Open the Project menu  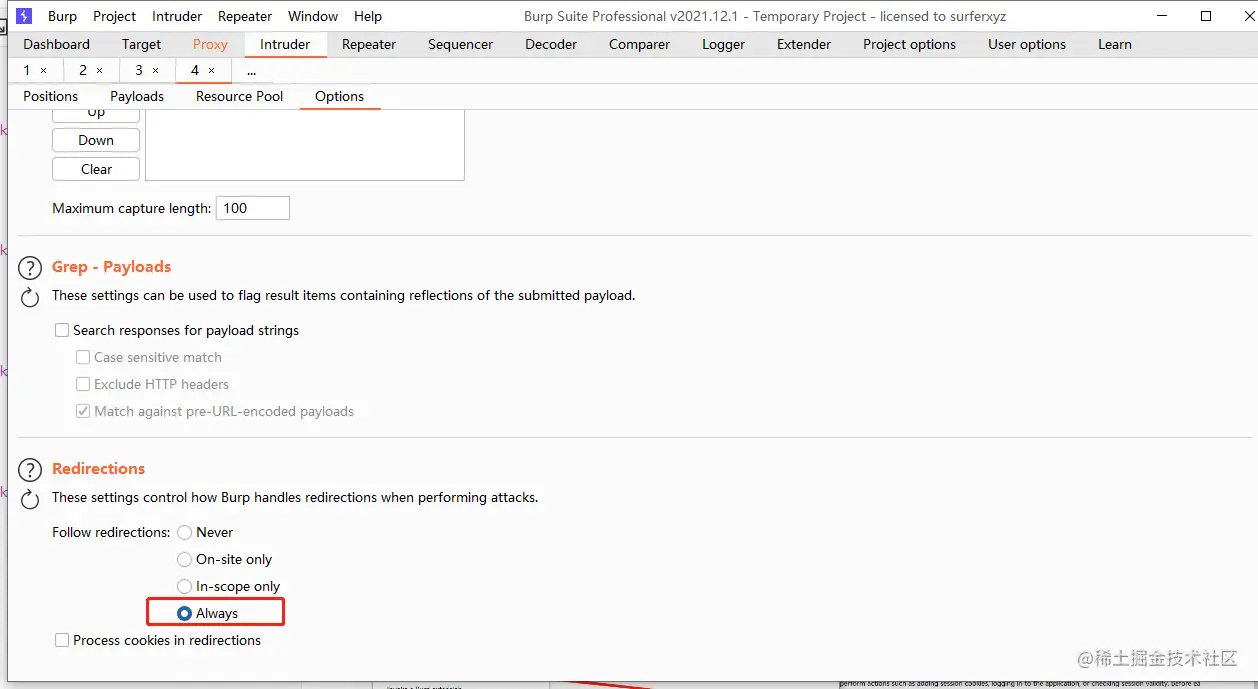tap(115, 16)
